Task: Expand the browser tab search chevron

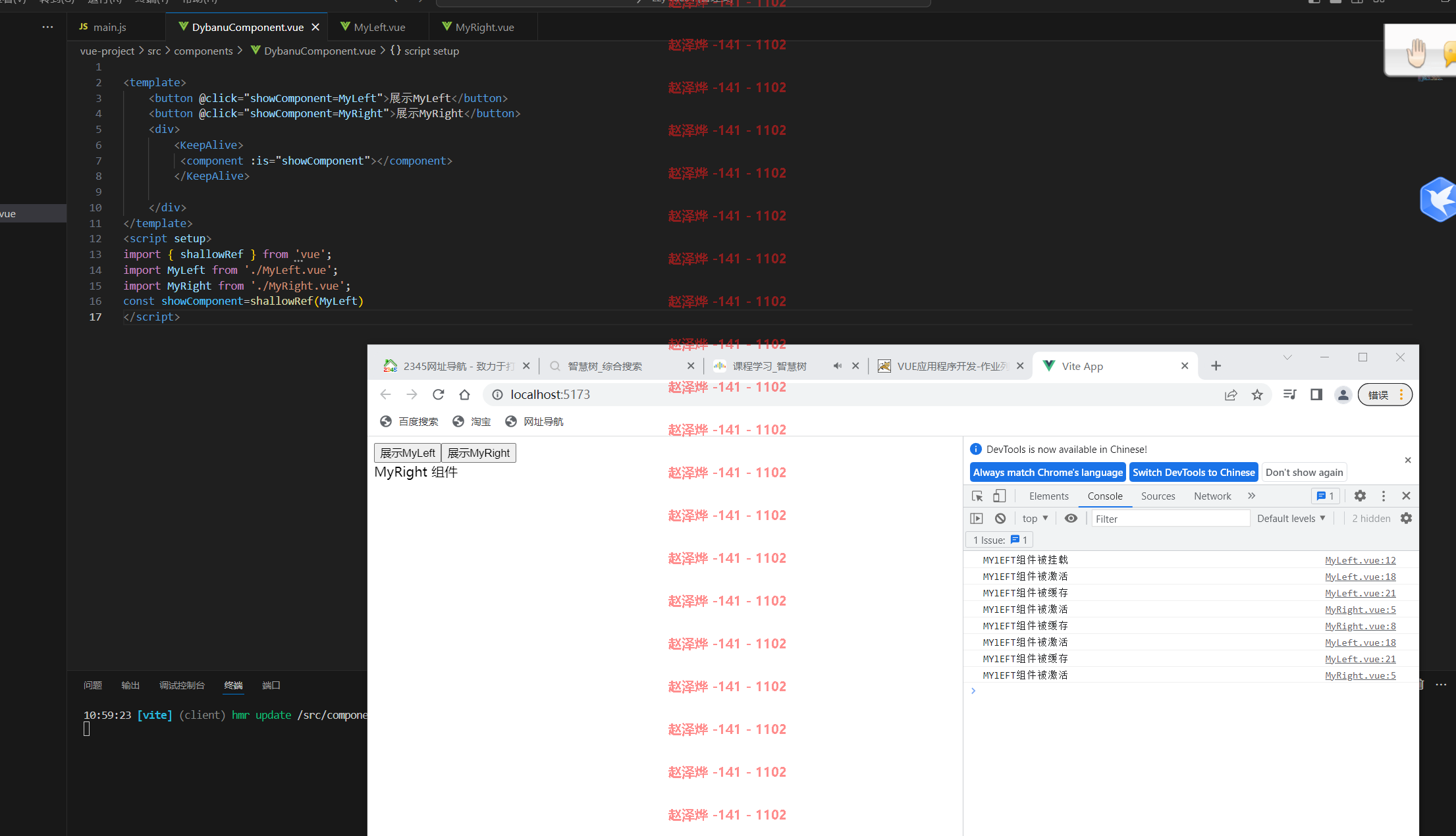Action: tap(1287, 357)
